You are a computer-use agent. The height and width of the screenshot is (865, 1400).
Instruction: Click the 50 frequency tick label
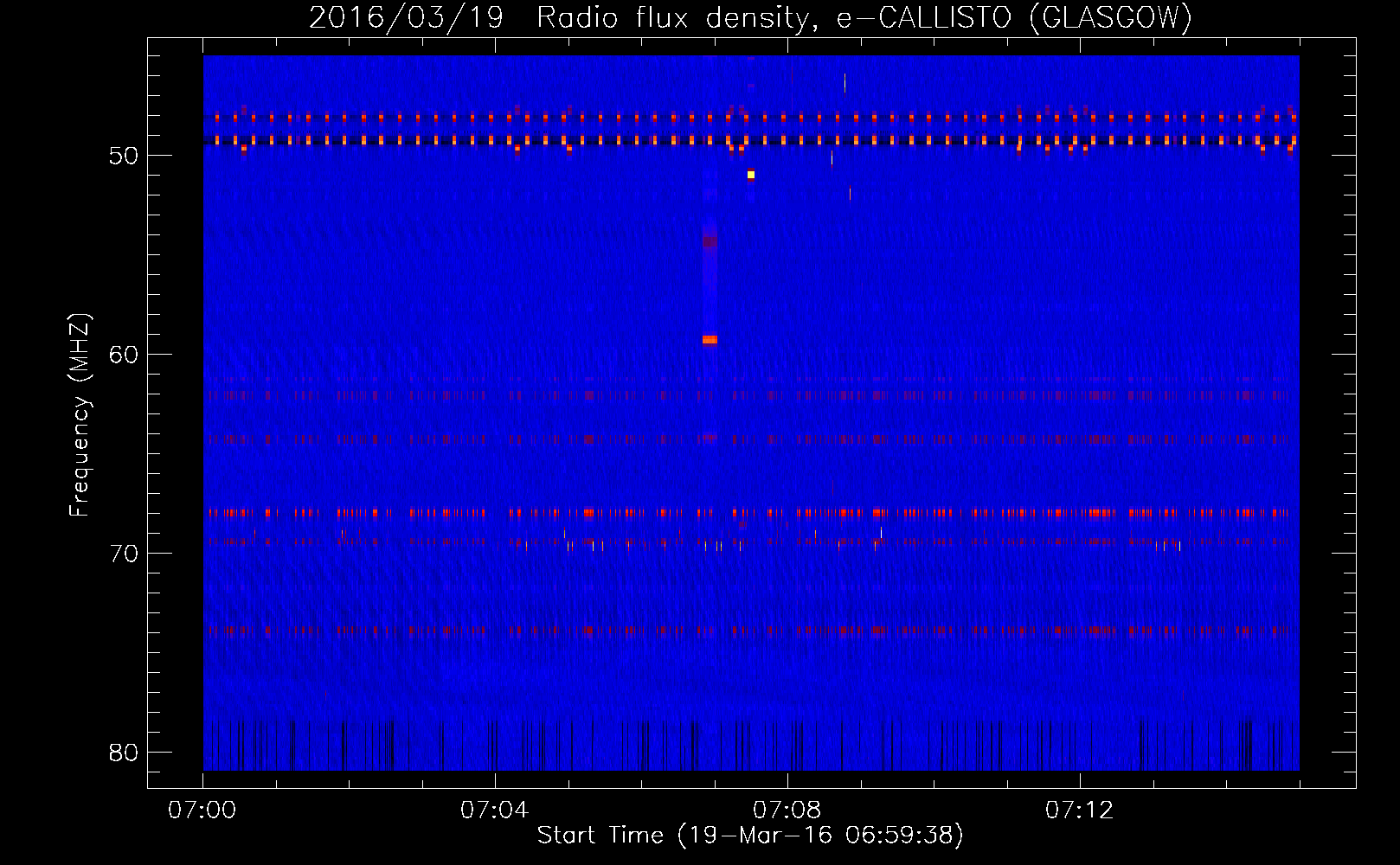(x=123, y=157)
